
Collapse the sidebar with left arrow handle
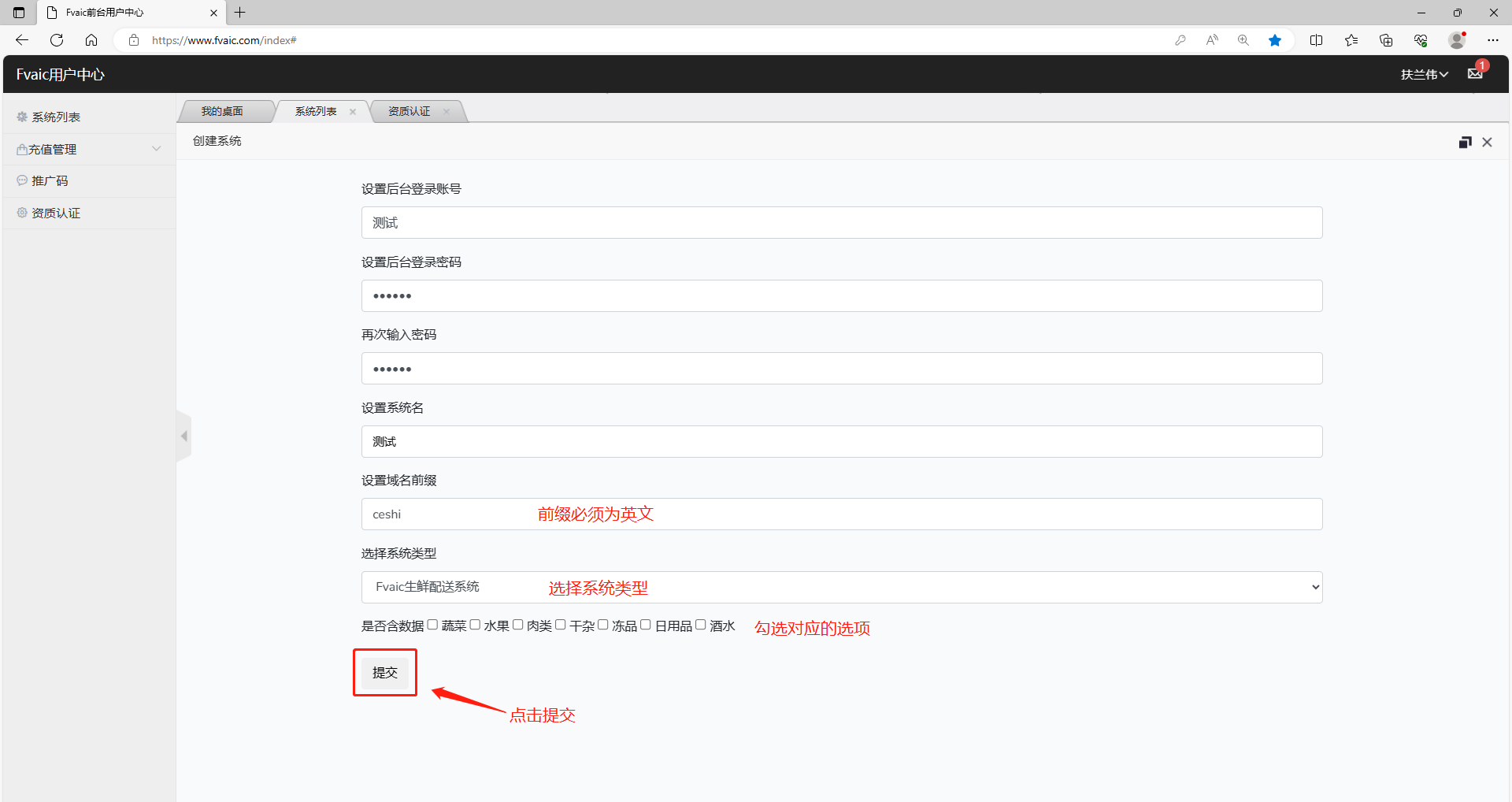pyautogui.click(x=184, y=436)
